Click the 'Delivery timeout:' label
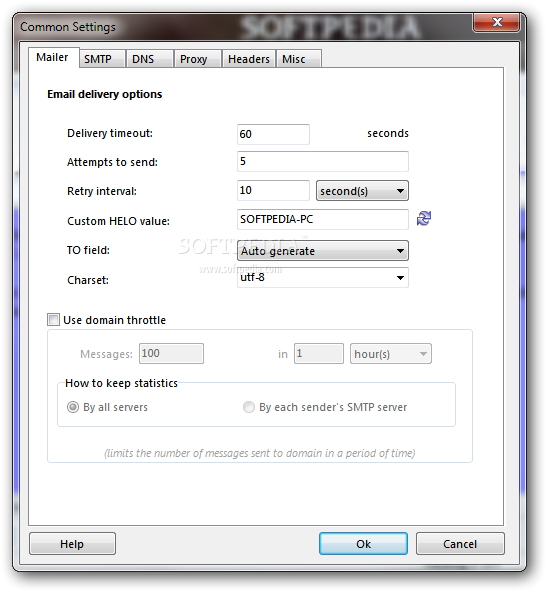547x592 pixels. [x=110, y=133]
